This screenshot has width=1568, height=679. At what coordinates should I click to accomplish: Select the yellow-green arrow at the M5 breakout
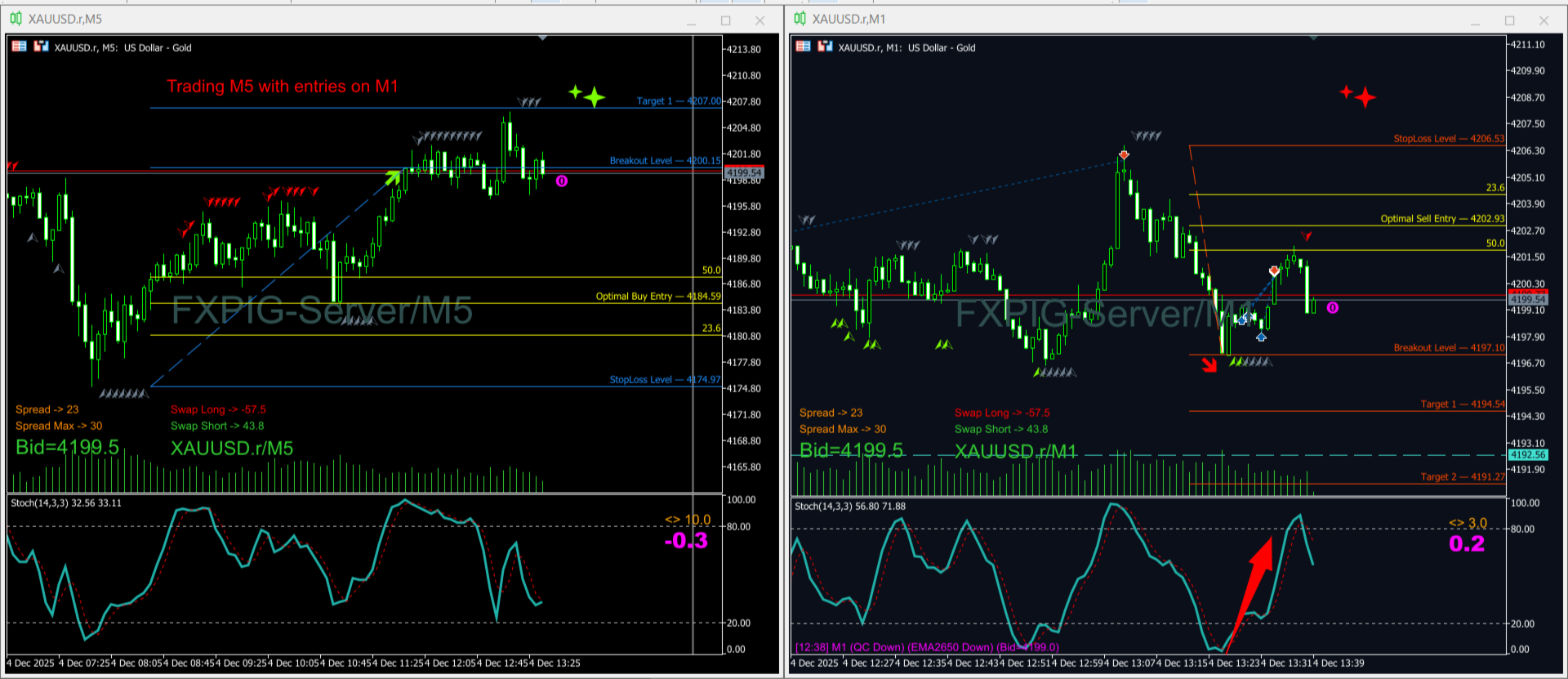[393, 177]
